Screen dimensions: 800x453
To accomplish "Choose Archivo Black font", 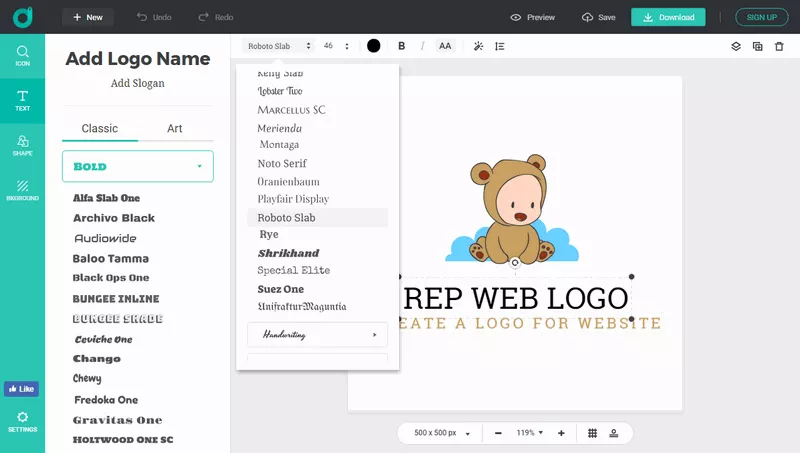I will point(114,218).
